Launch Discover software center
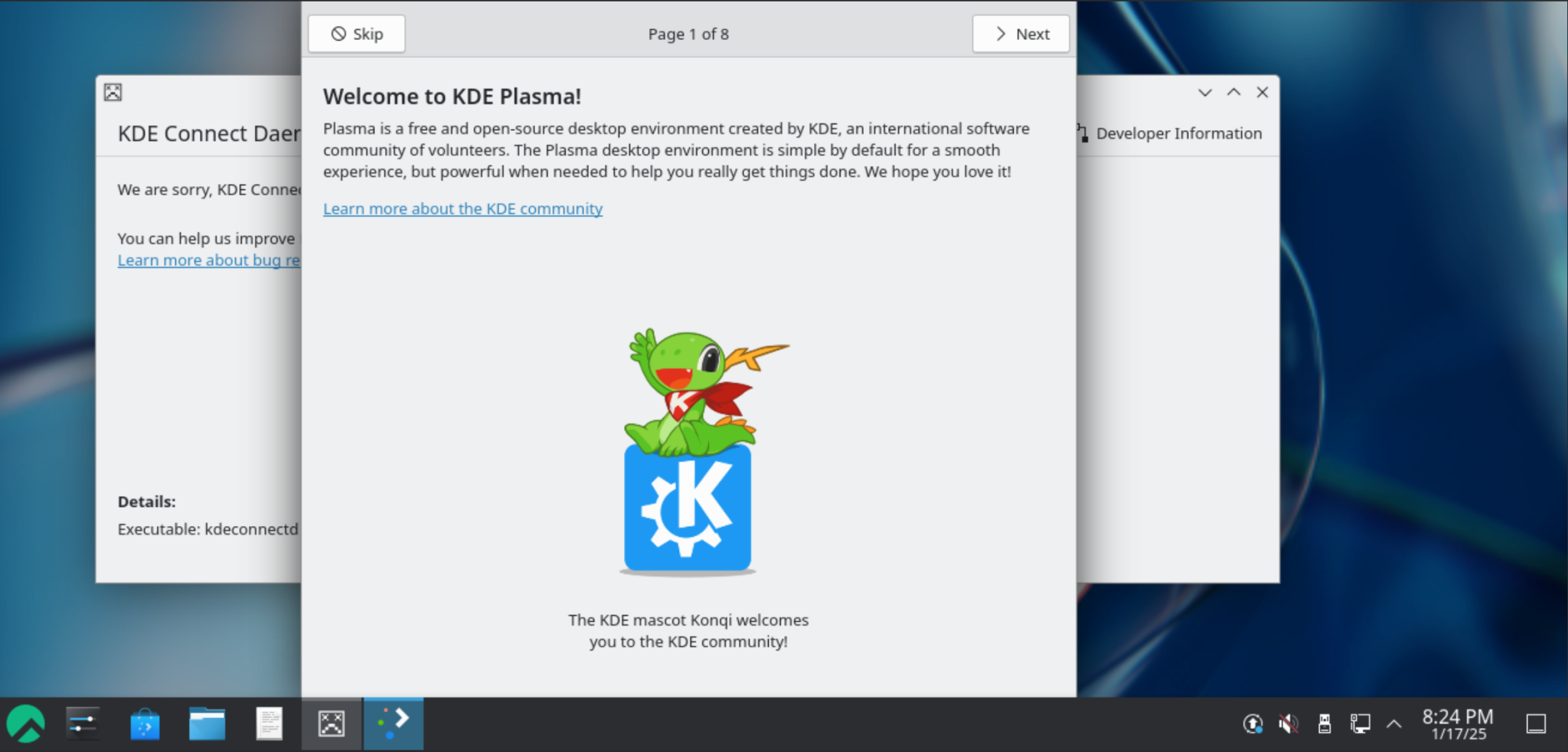Image resolution: width=1568 pixels, height=752 pixels. (145, 723)
